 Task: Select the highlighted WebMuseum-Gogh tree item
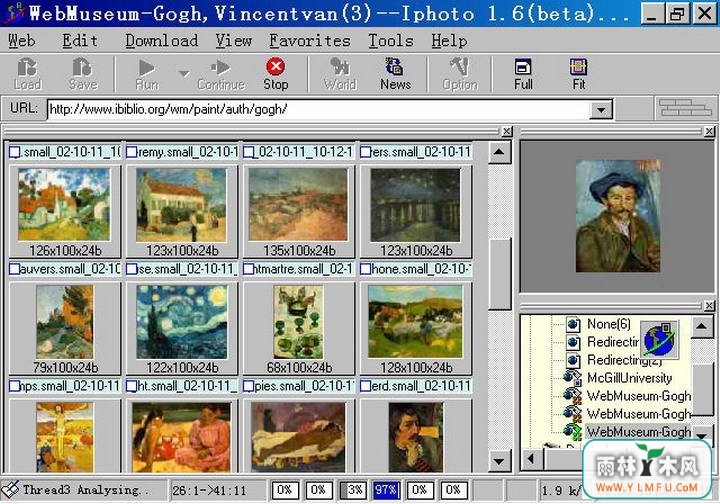[638, 432]
